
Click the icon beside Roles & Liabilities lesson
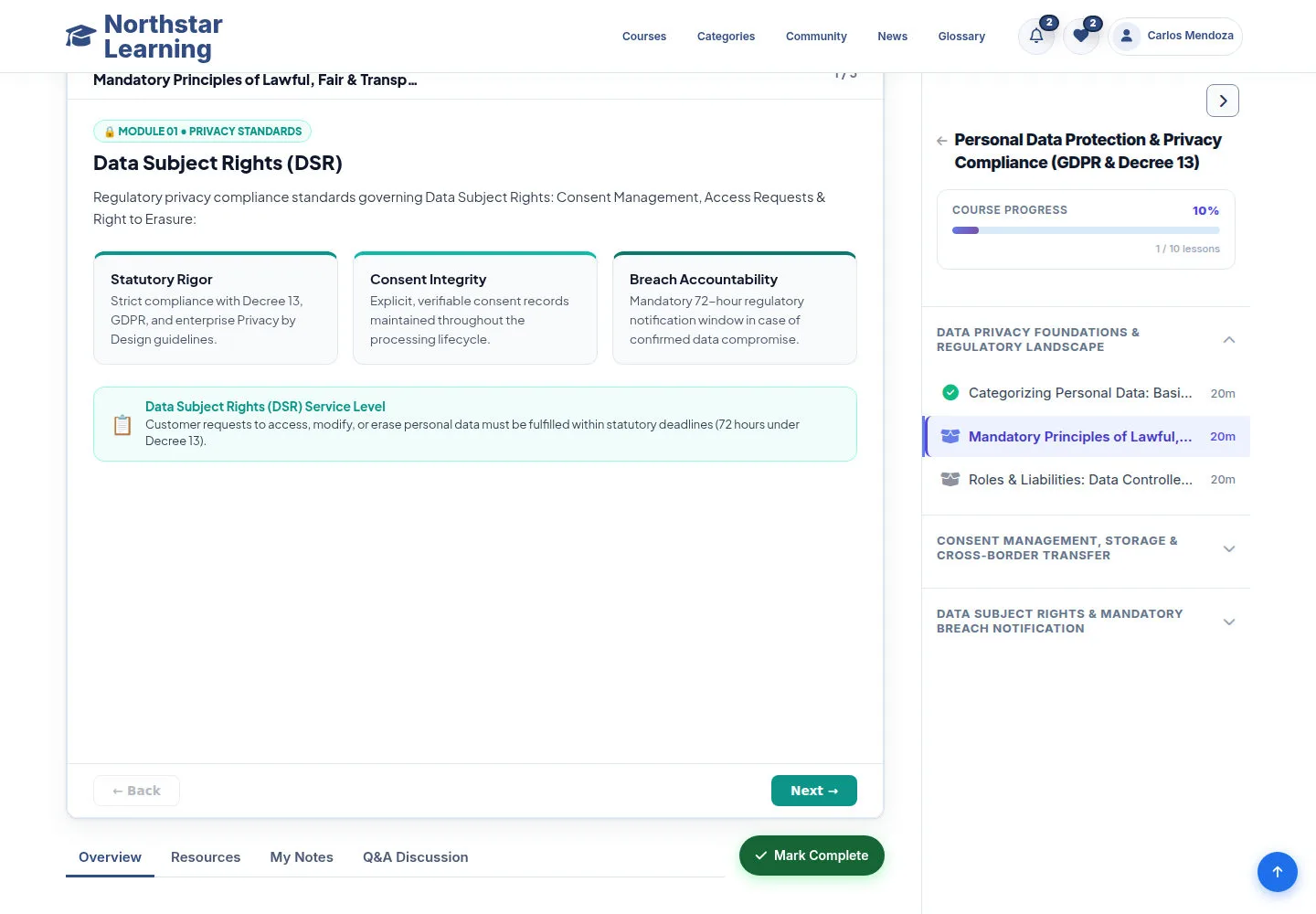[x=950, y=480]
